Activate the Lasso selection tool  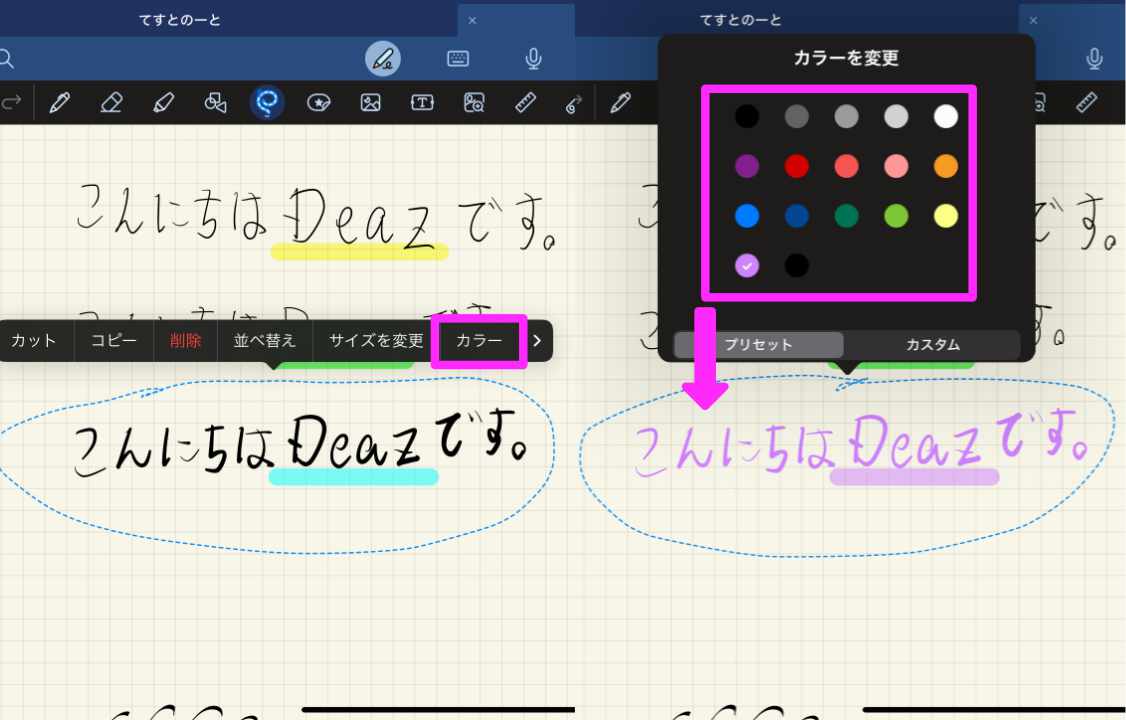pos(267,102)
